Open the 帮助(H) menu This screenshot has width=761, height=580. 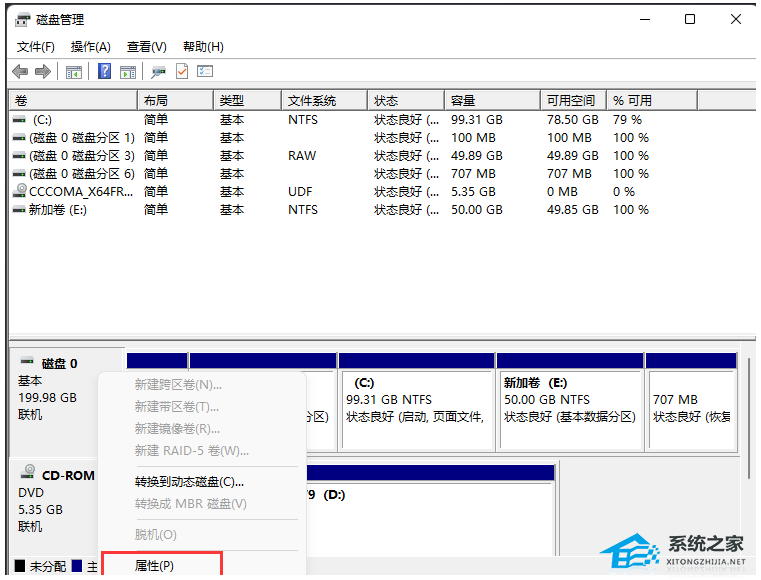pos(203,47)
